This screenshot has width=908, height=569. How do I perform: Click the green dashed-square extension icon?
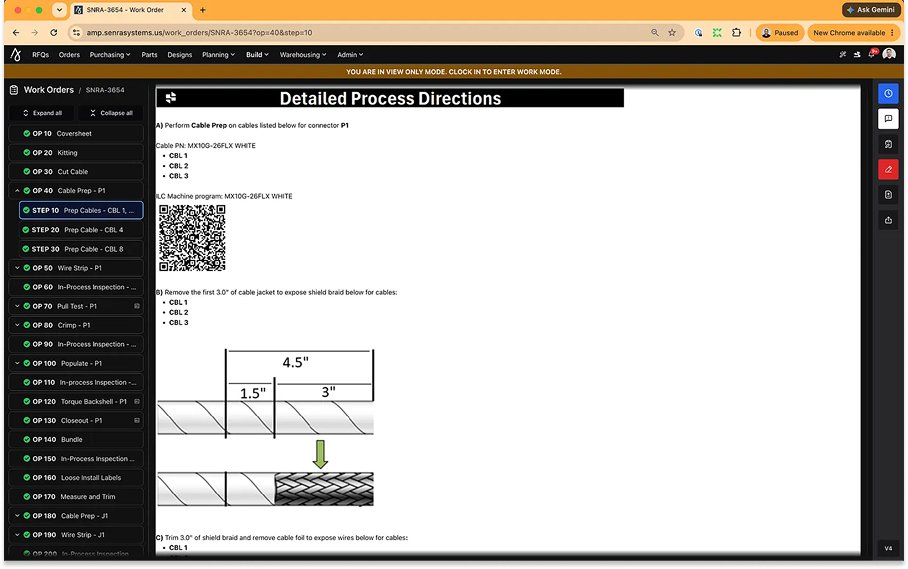(717, 33)
